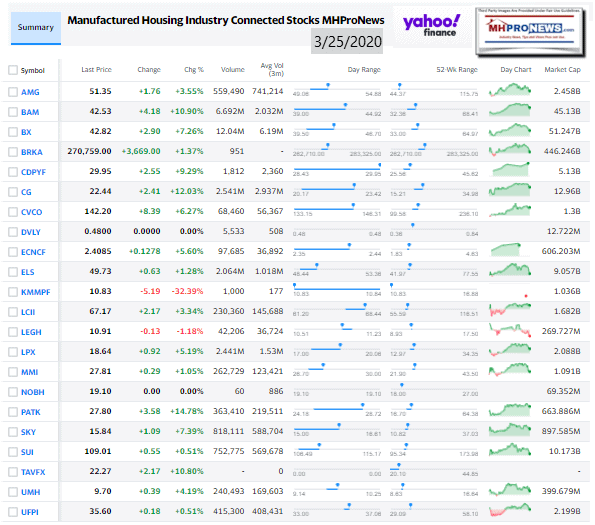This screenshot has width=595, height=525.
Task: Sort by the Avg Vol (3m) header
Action: [x=272, y=69]
